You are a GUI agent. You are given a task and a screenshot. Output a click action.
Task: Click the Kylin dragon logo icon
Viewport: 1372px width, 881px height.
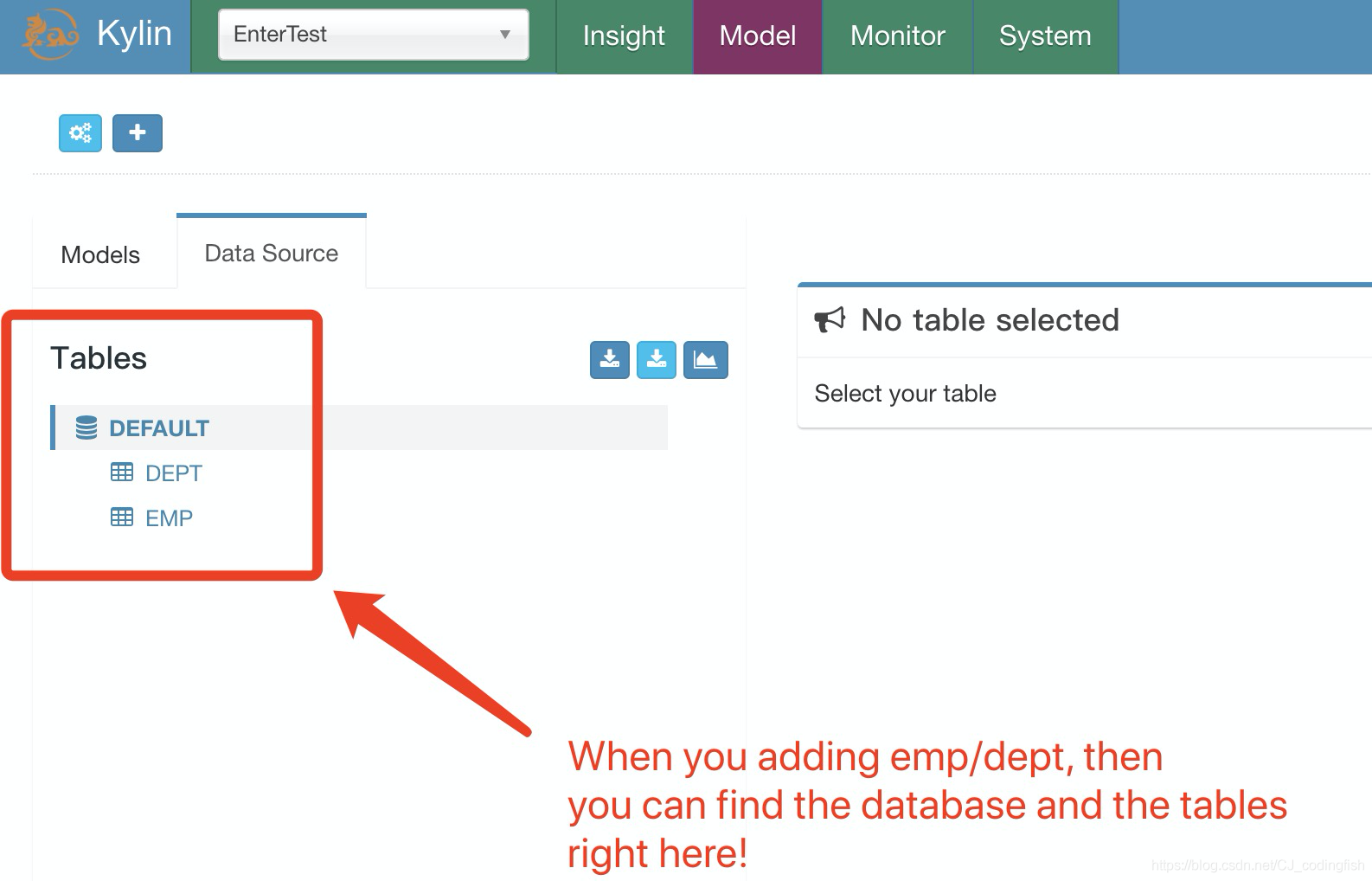coord(49,35)
